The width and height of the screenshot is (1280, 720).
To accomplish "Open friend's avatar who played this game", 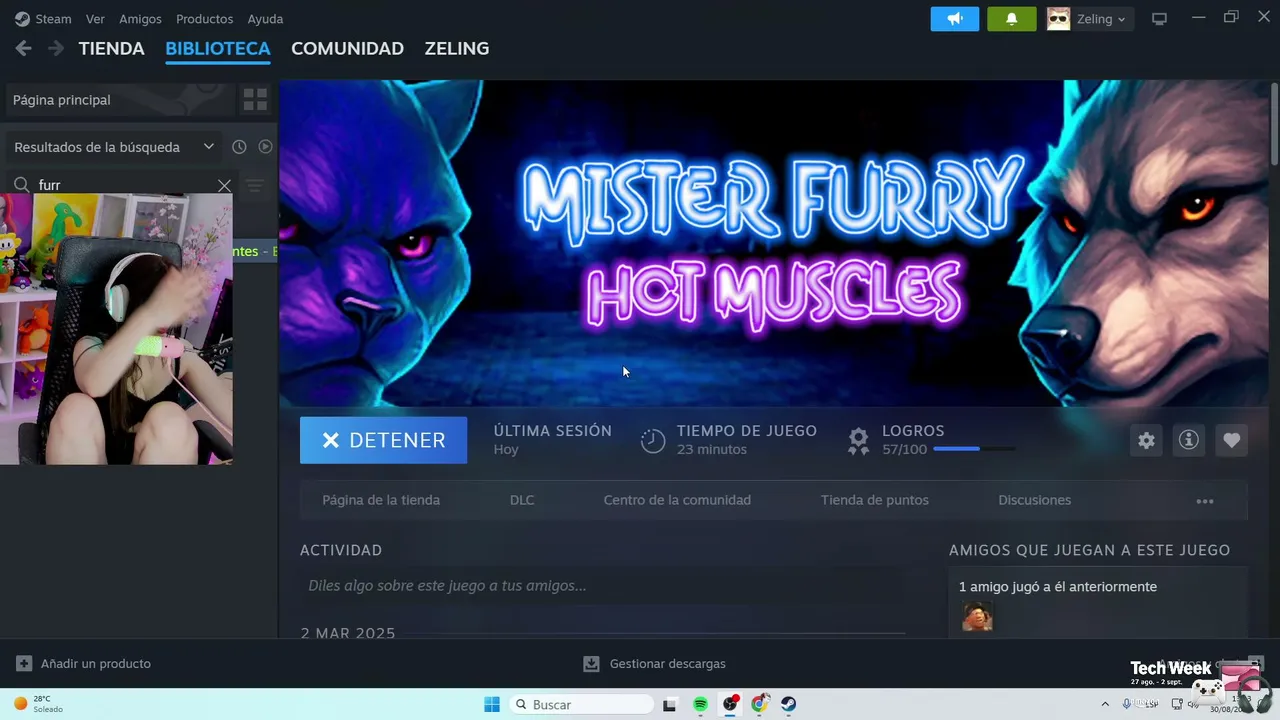I will (x=978, y=616).
